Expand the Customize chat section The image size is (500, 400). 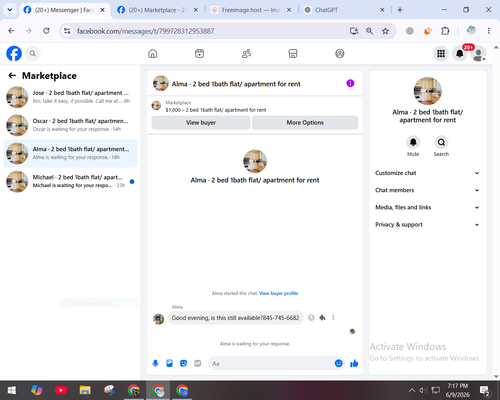427,173
